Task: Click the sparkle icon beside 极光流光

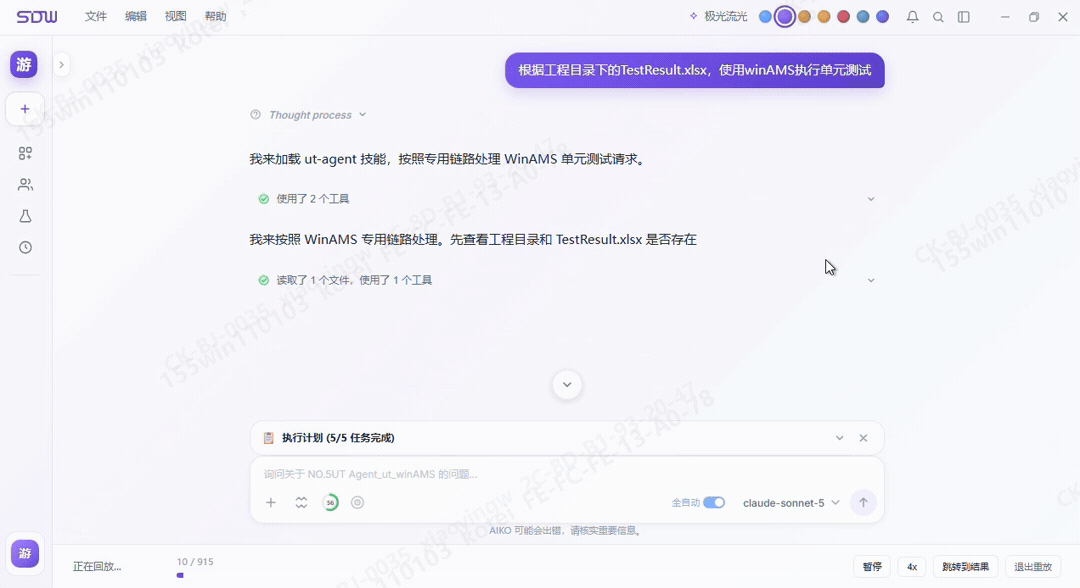Action: pyautogui.click(x=694, y=16)
